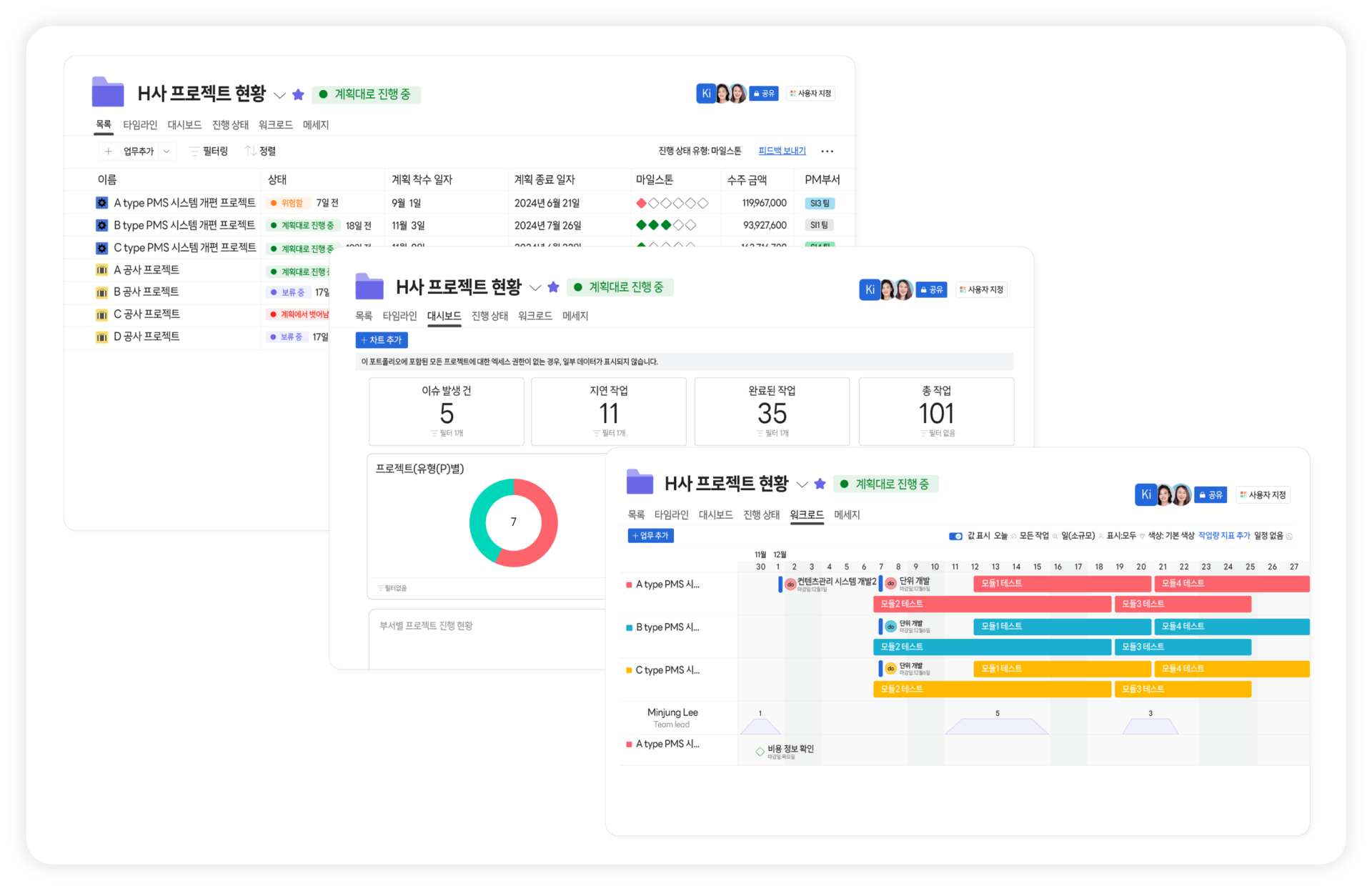Screen dimensions: 1372x891
Task: Click the star icon in the dashboard header
Action: 553,287
